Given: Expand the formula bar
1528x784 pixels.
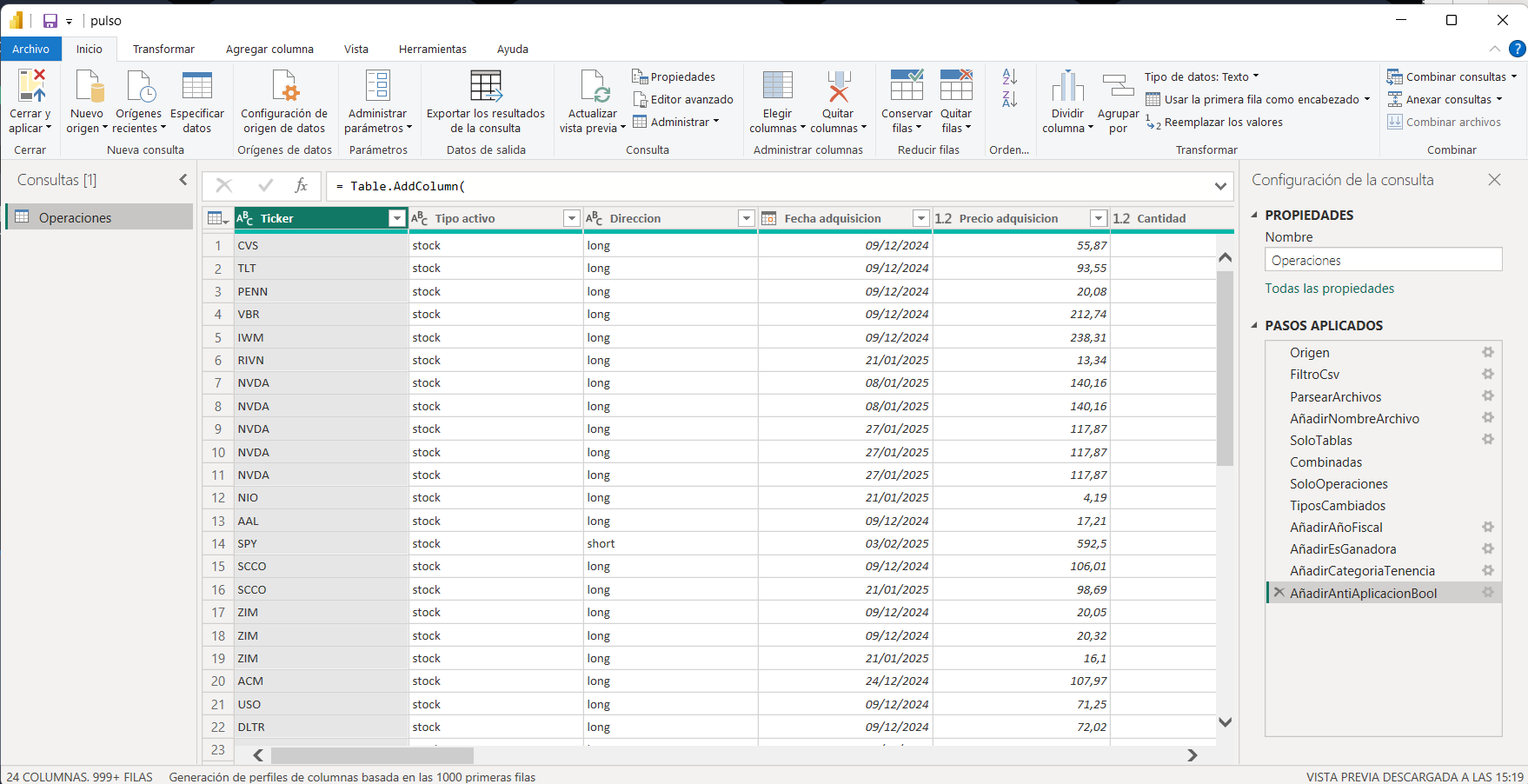Looking at the screenshot, I should tap(1220, 186).
